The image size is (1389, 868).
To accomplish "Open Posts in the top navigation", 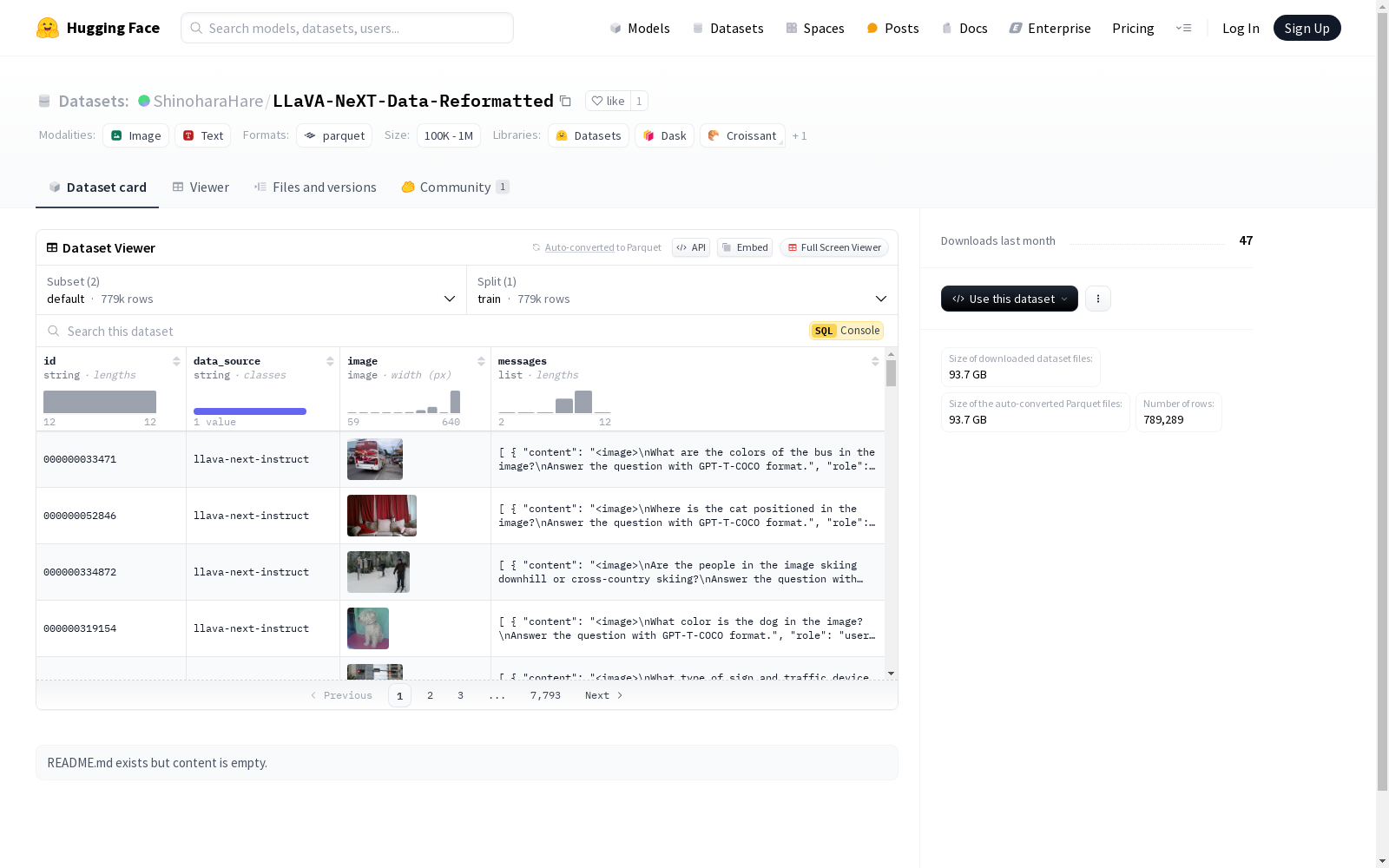I will (x=893, y=28).
